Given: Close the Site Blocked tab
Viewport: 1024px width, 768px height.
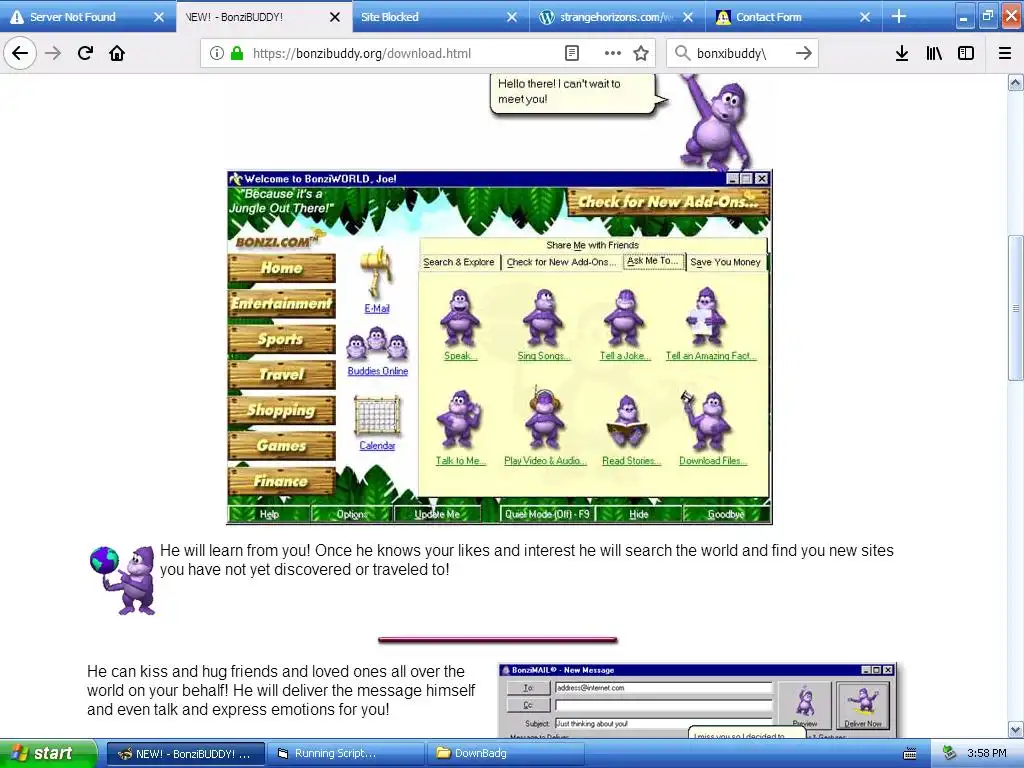Looking at the screenshot, I should coord(512,17).
